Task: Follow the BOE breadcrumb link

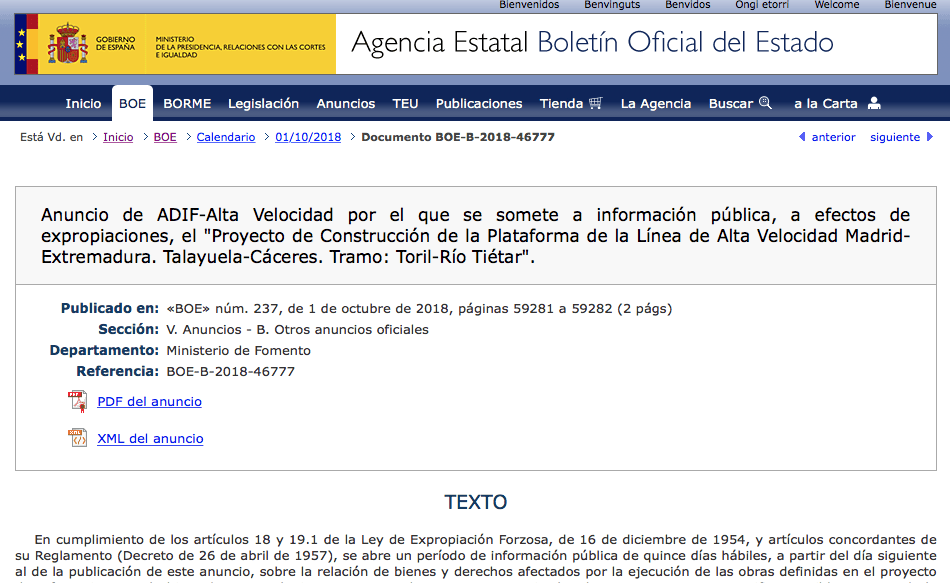Action: tap(165, 137)
